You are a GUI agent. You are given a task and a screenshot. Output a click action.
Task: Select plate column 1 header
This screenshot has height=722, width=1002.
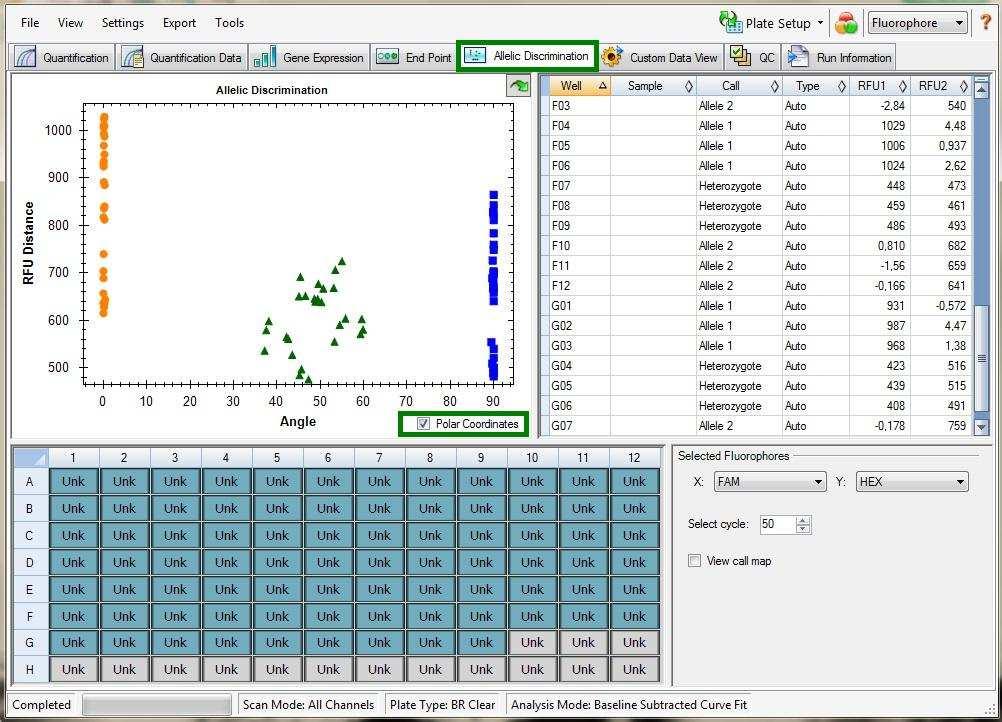tap(73, 457)
